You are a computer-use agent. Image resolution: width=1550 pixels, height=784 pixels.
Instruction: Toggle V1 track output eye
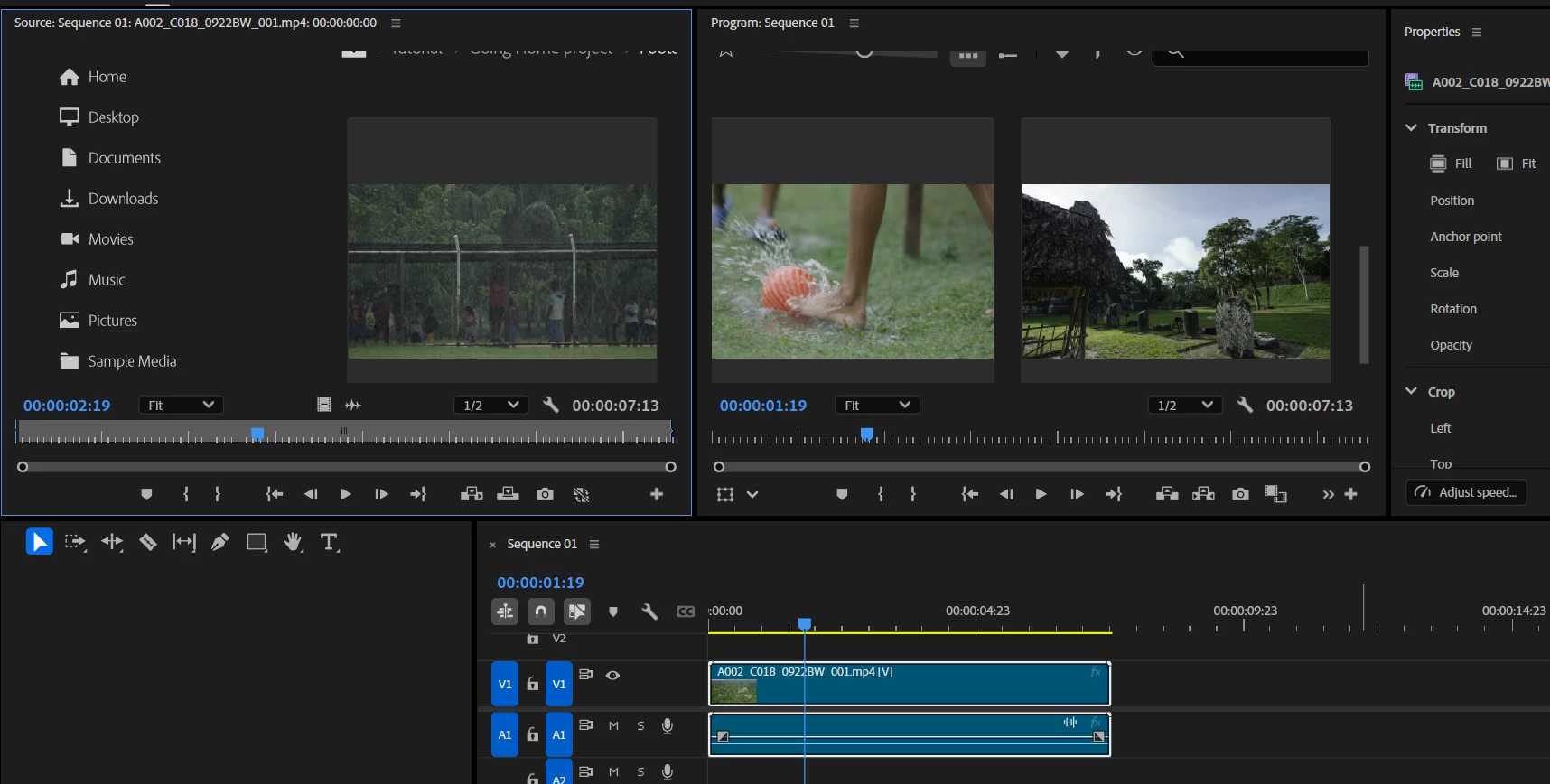pos(612,676)
